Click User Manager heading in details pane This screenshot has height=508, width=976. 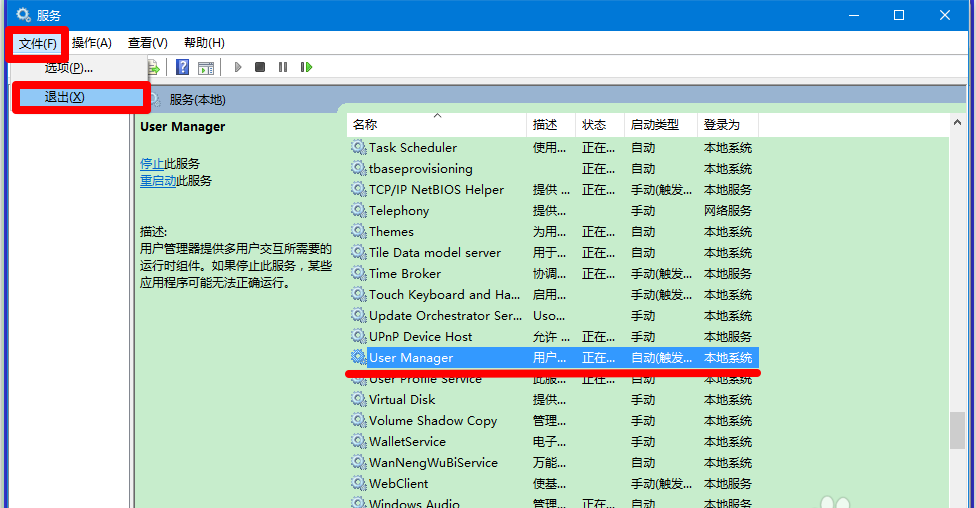[x=182, y=126]
